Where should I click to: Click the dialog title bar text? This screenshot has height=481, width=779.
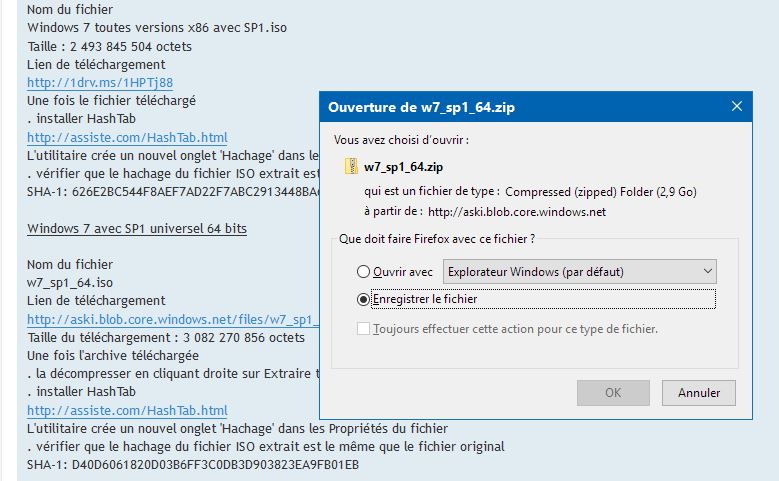click(x=422, y=107)
